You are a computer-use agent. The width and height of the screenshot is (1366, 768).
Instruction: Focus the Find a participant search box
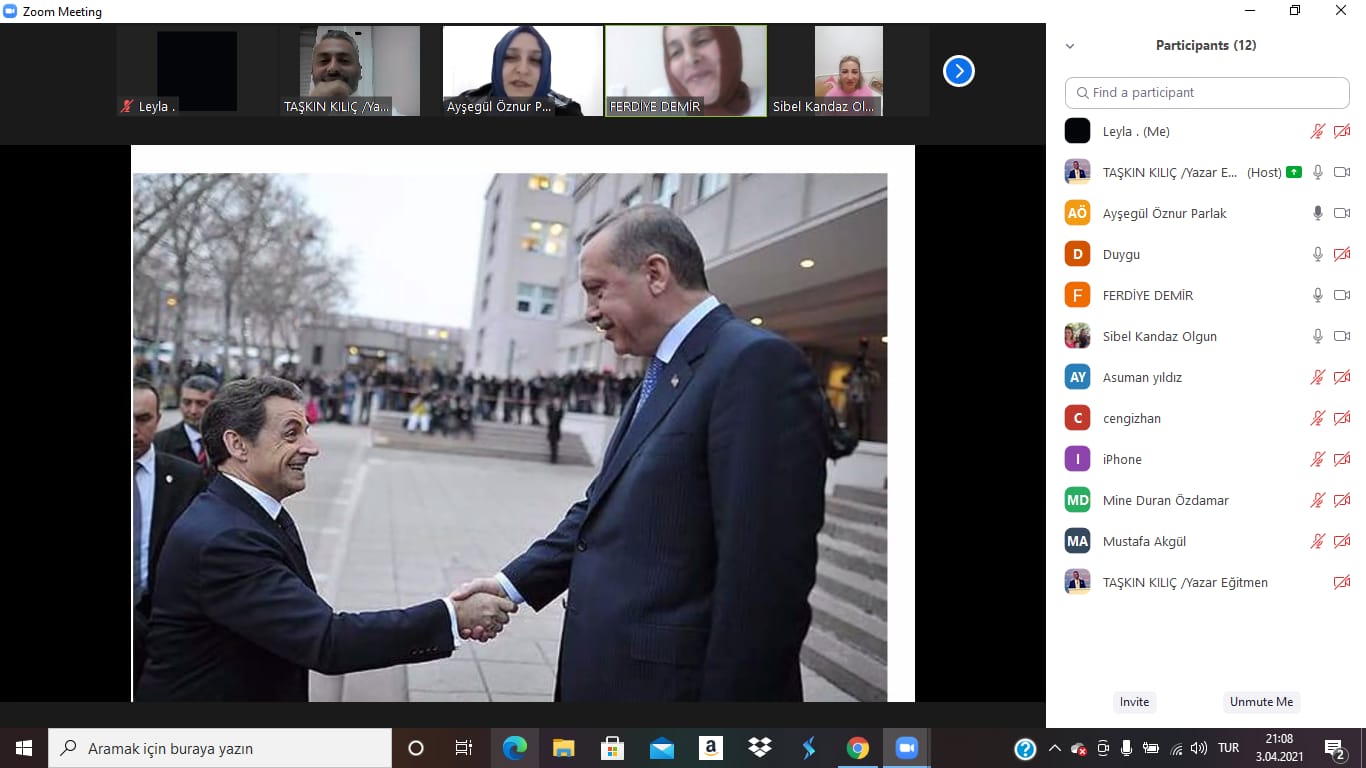(x=1207, y=92)
